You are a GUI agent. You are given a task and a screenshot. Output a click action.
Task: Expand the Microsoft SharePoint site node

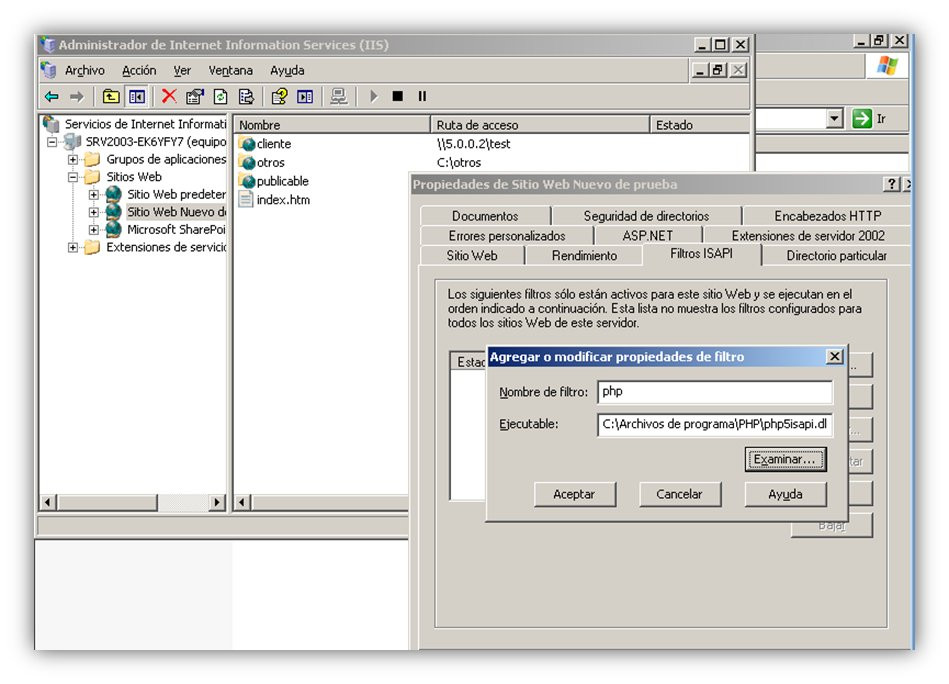93,230
